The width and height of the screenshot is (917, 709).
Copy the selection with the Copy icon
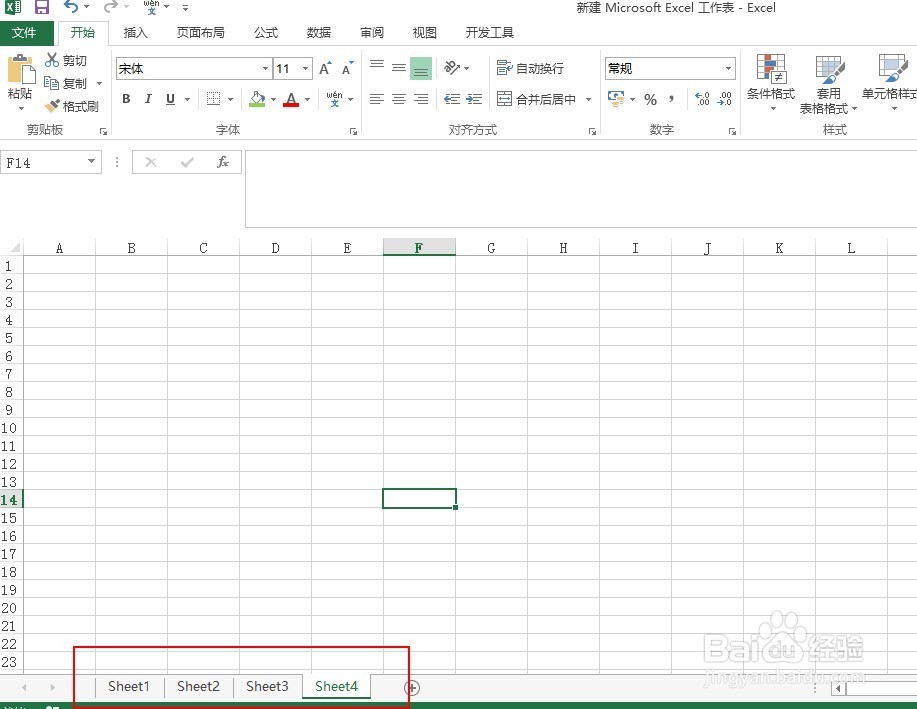coord(51,83)
